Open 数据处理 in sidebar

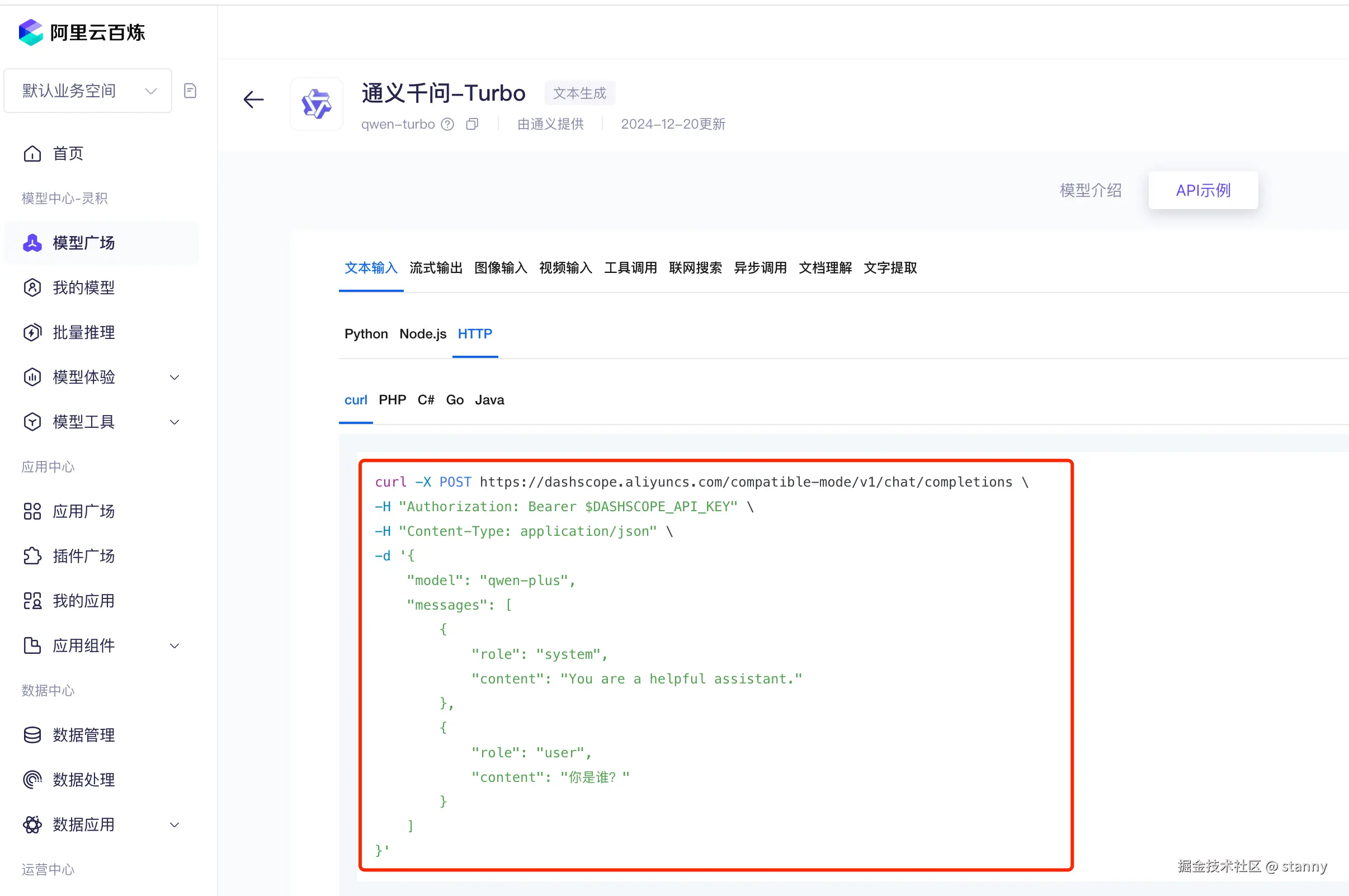[x=83, y=780]
